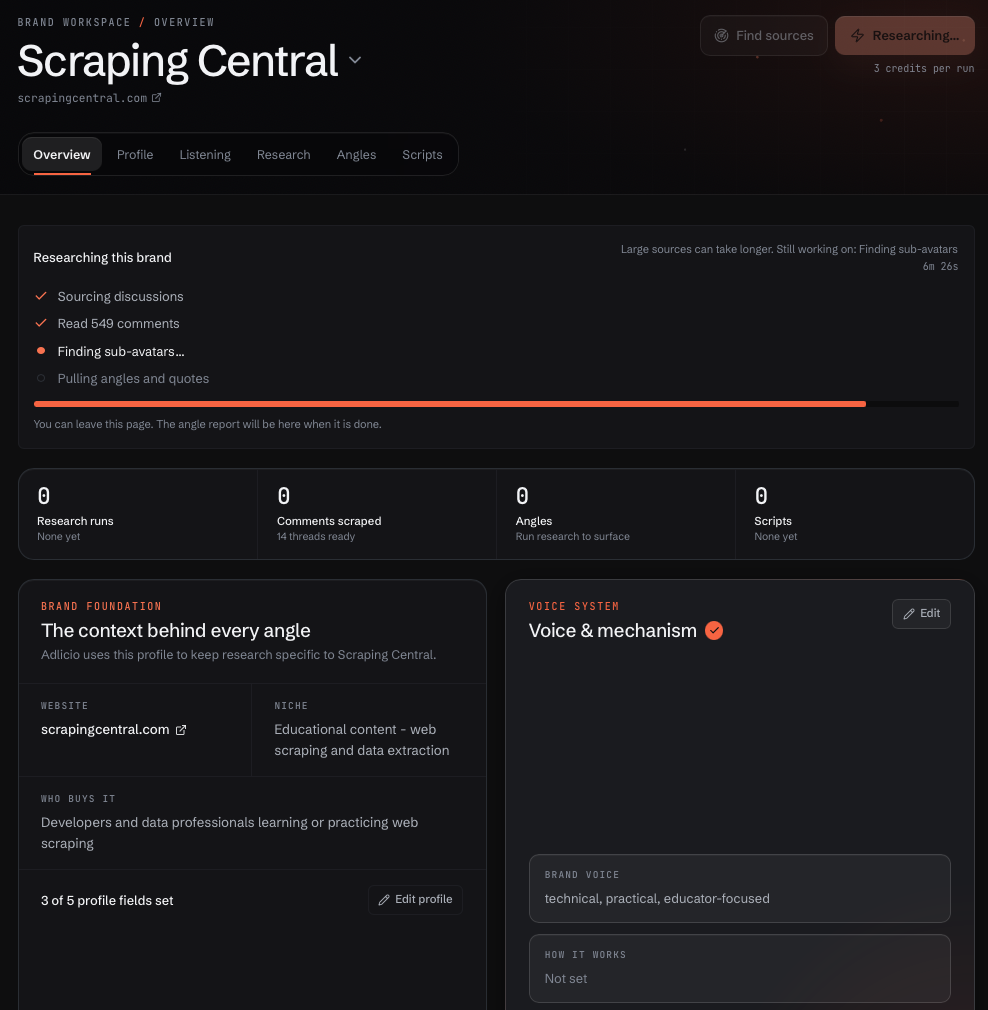
Task: Expand the Scraping Central brand dropdown chevron
Action: point(355,60)
